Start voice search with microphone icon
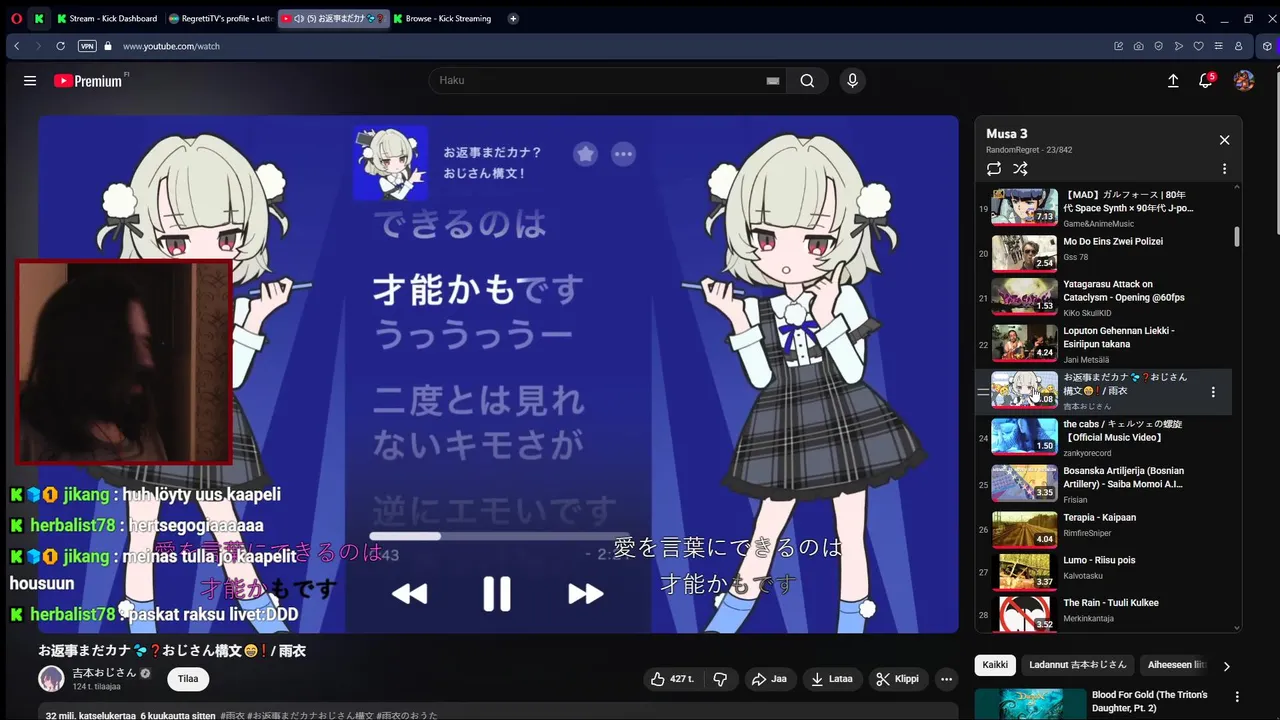Image resolution: width=1280 pixels, height=720 pixels. (x=852, y=81)
